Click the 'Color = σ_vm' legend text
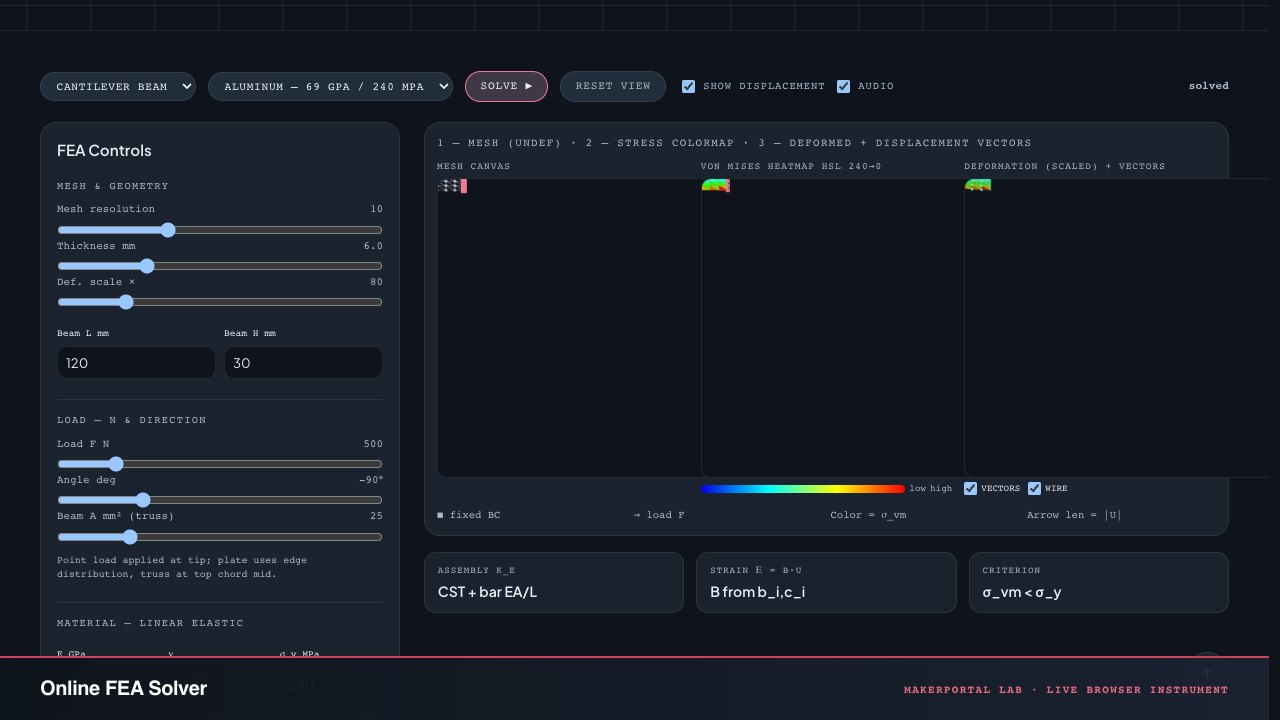 point(868,515)
